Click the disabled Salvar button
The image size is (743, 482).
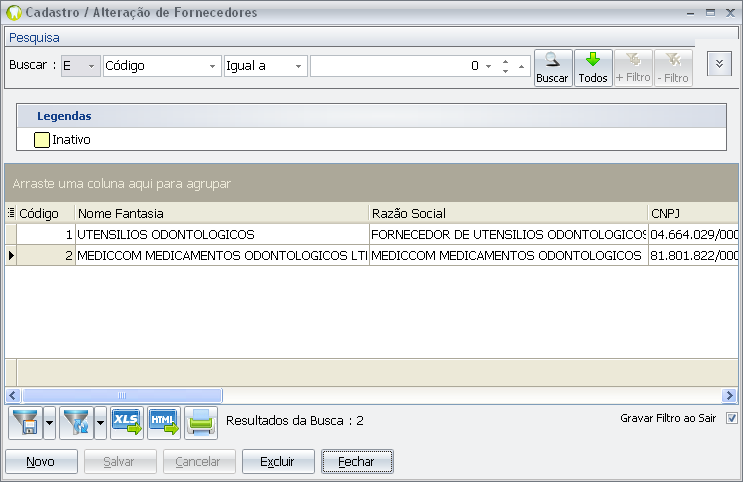pos(120,461)
